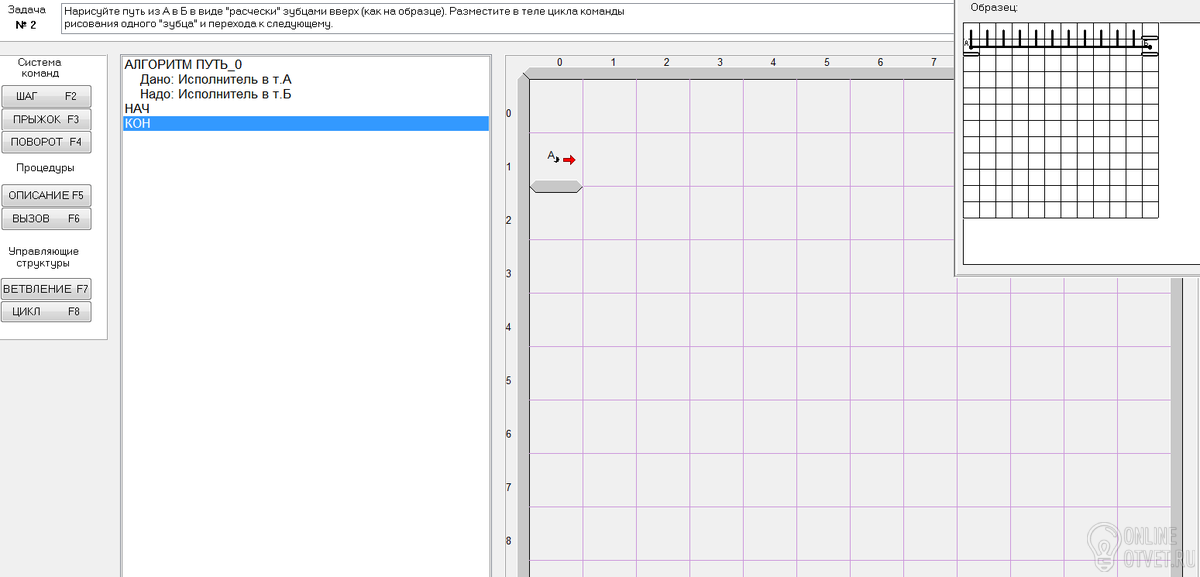Click column header 7 of the grid
This screenshot has height=577, width=1200.
(934, 63)
